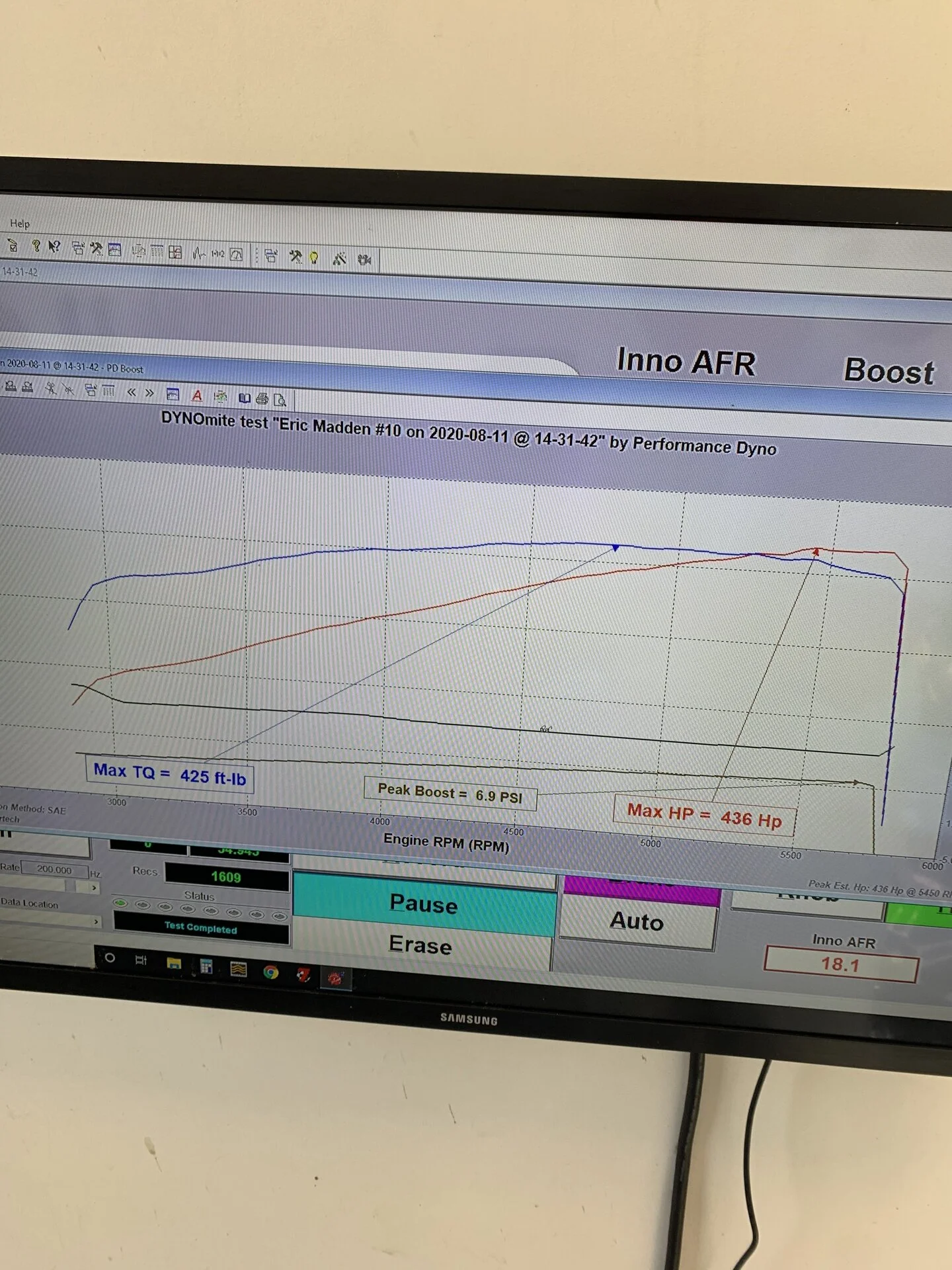Click the Inno AFR value box showing 18.1
This screenshot has height=1270, width=952.
(x=841, y=964)
